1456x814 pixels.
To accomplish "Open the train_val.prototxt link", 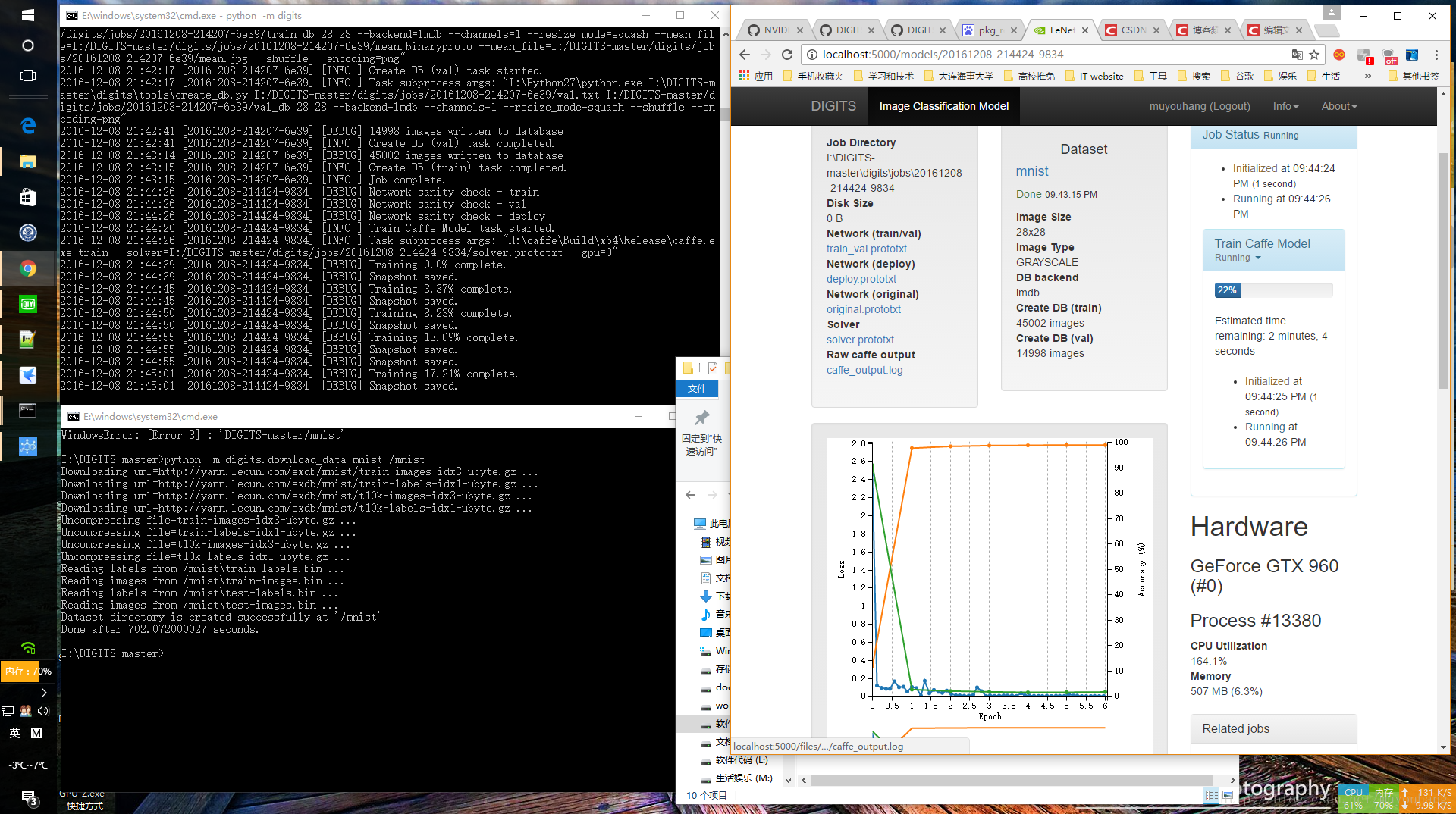I will pyautogui.click(x=866, y=249).
